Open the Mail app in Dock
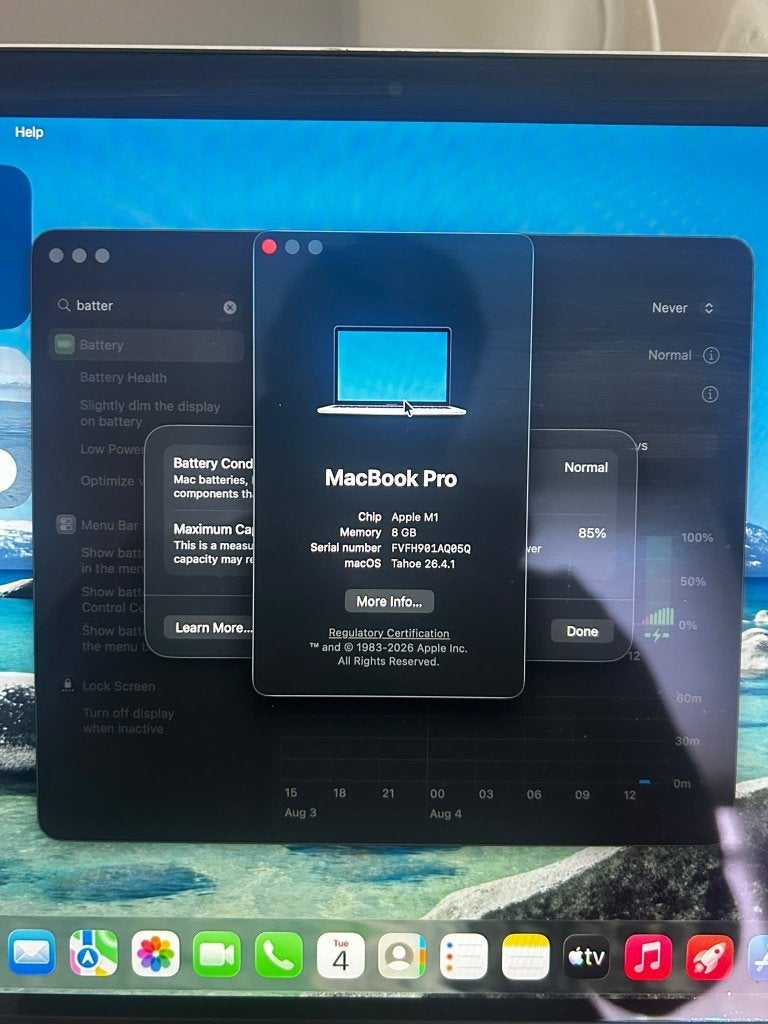 (31, 953)
